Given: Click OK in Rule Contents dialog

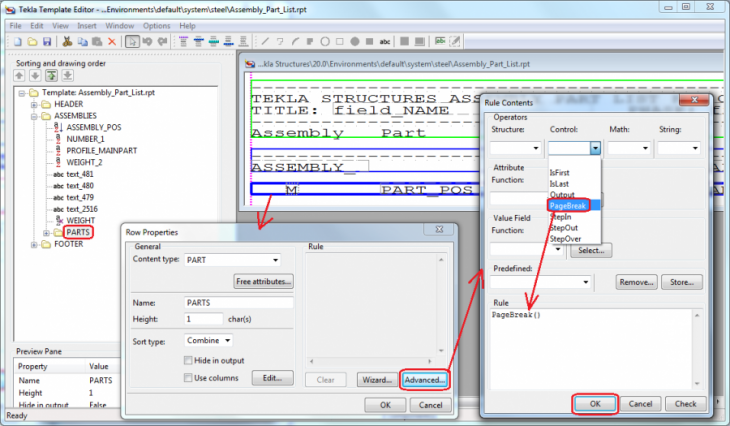Looking at the screenshot, I should click(595, 404).
